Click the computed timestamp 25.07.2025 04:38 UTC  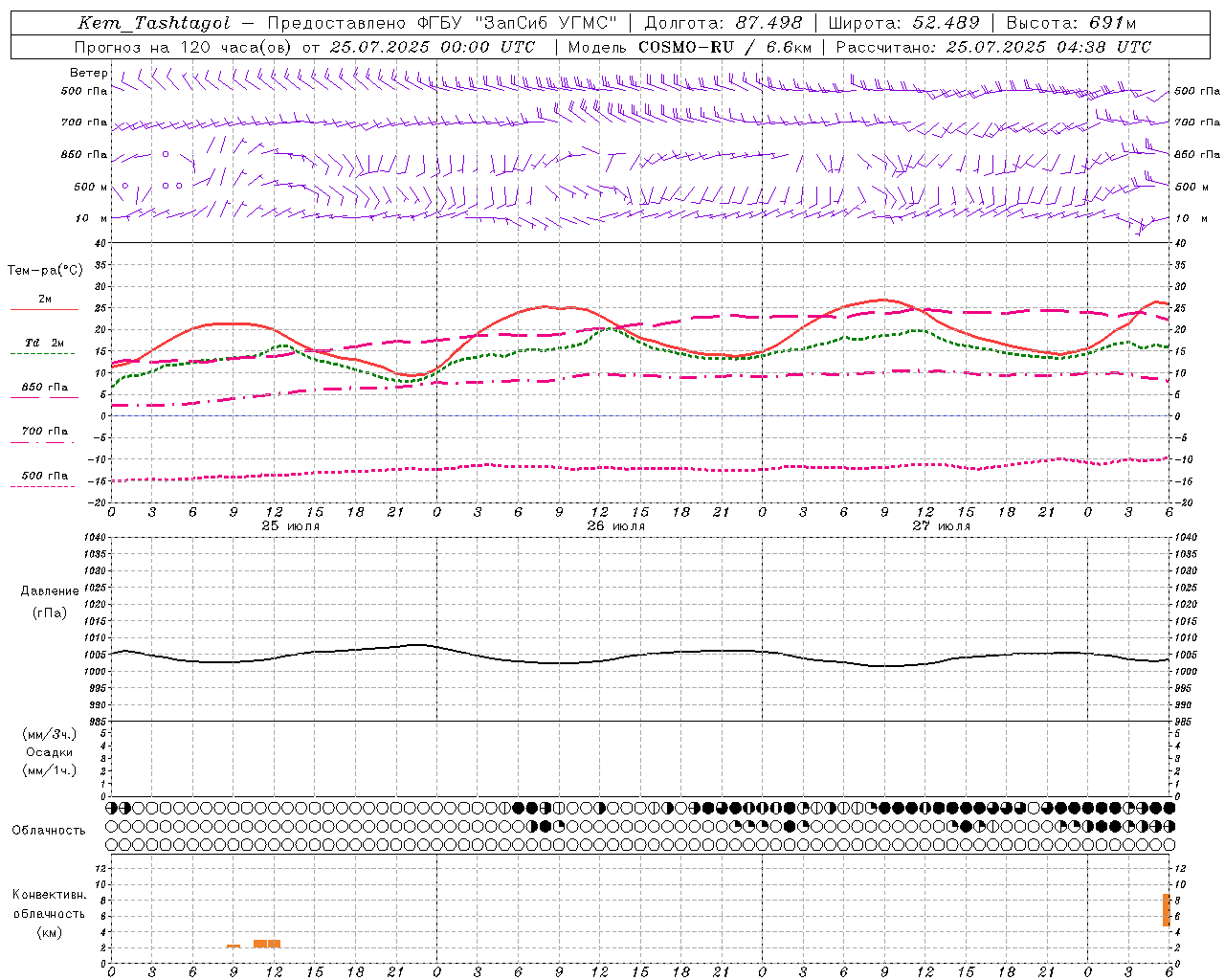(x=1049, y=47)
